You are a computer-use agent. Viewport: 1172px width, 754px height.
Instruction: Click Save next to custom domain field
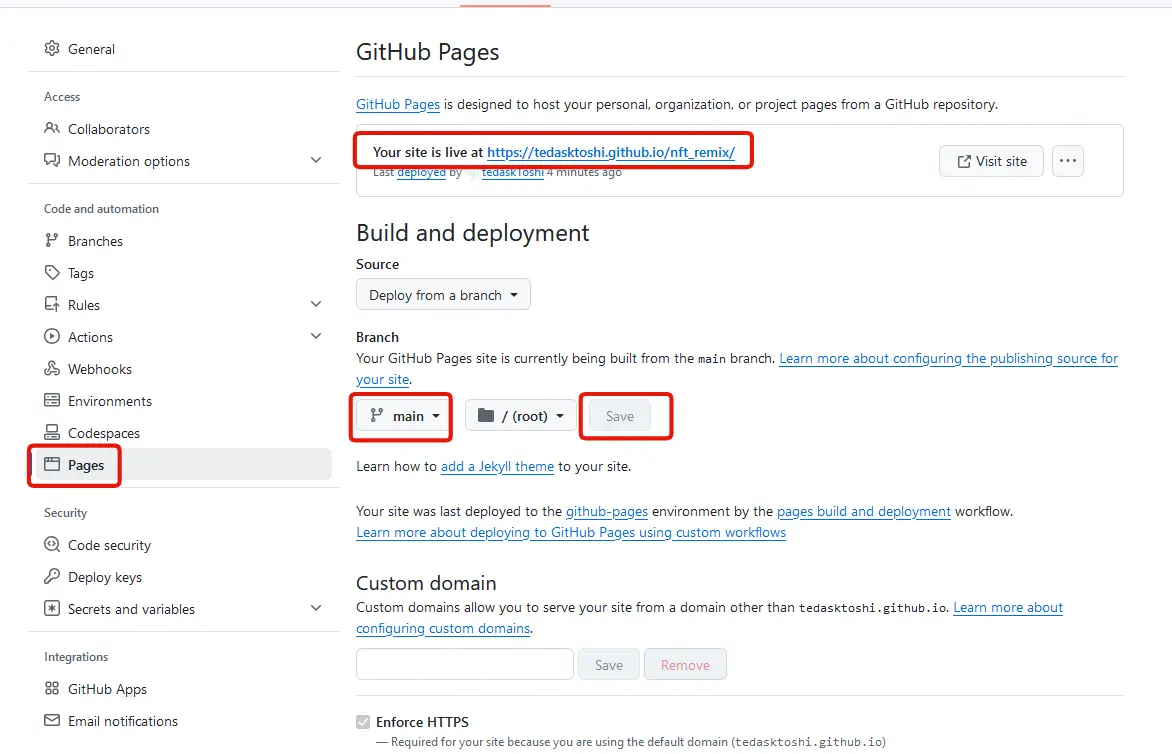coord(608,664)
